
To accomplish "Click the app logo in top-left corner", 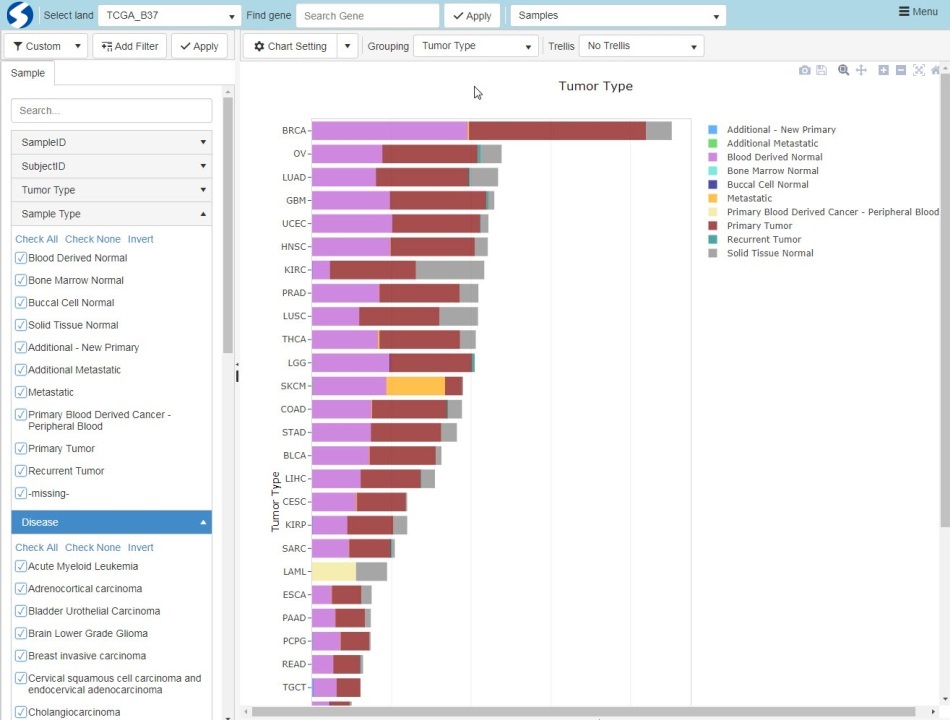I will (19, 16).
